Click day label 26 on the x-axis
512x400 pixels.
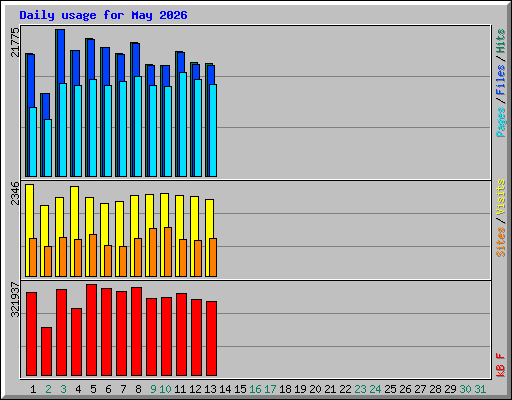tap(405, 389)
